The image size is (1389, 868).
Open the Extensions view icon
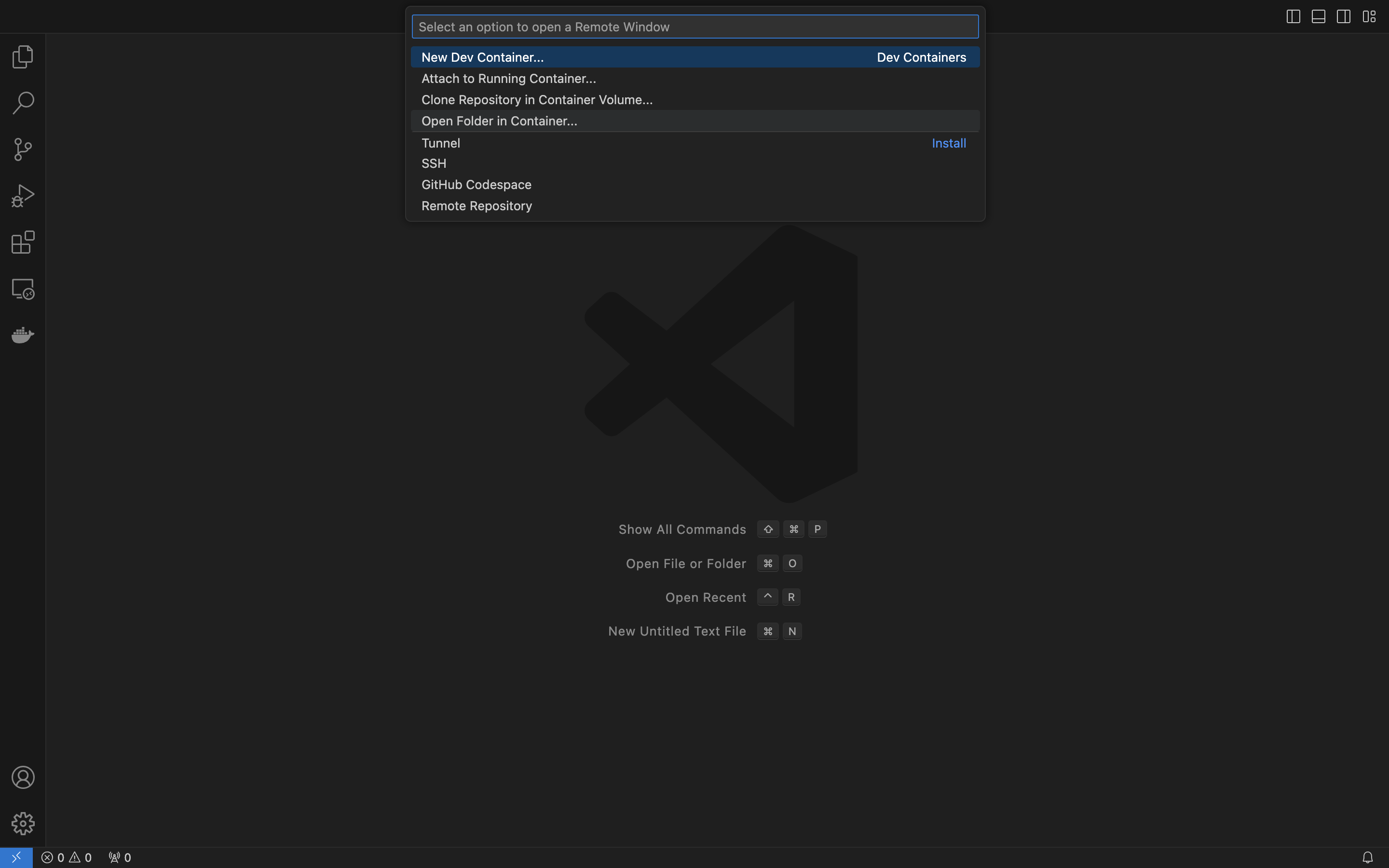(x=23, y=242)
